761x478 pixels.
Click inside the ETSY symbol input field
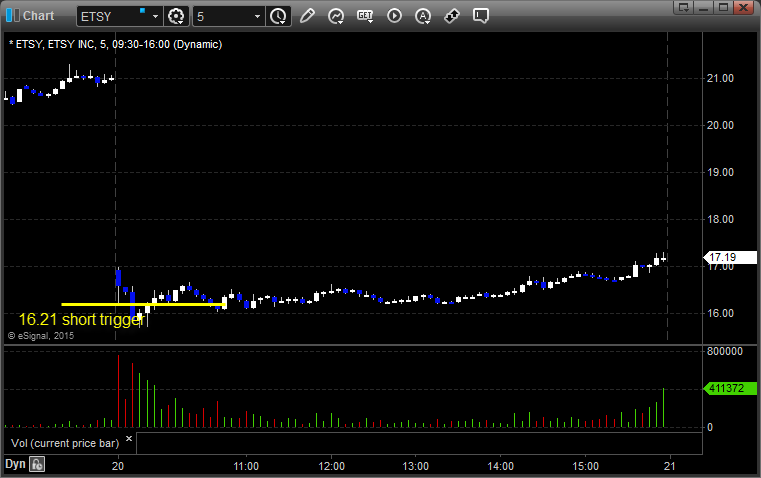tap(110, 16)
